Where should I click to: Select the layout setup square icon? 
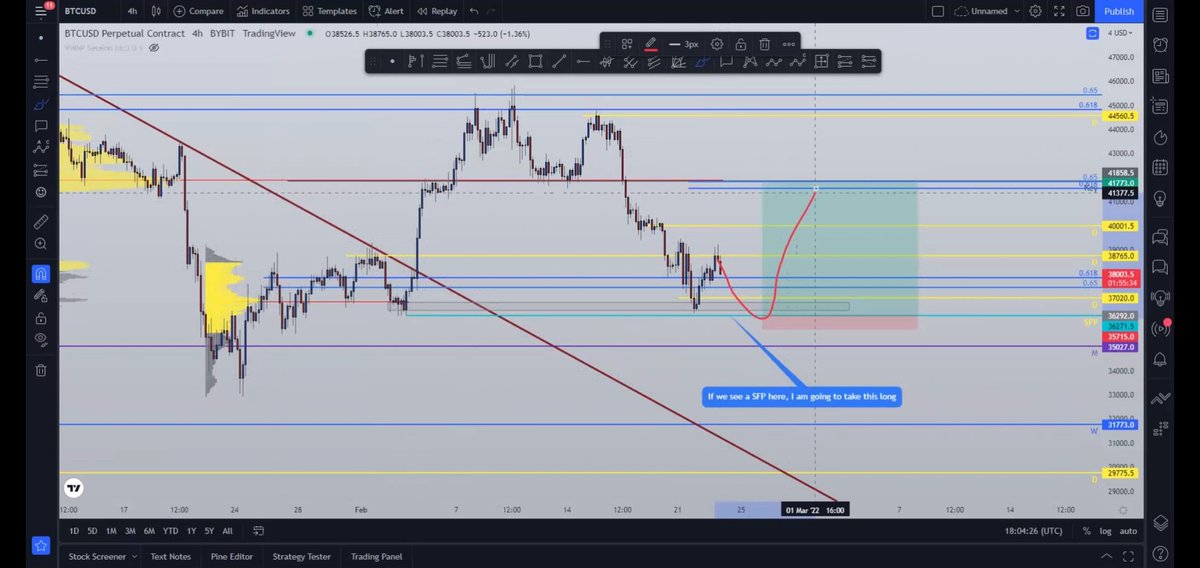(x=937, y=12)
